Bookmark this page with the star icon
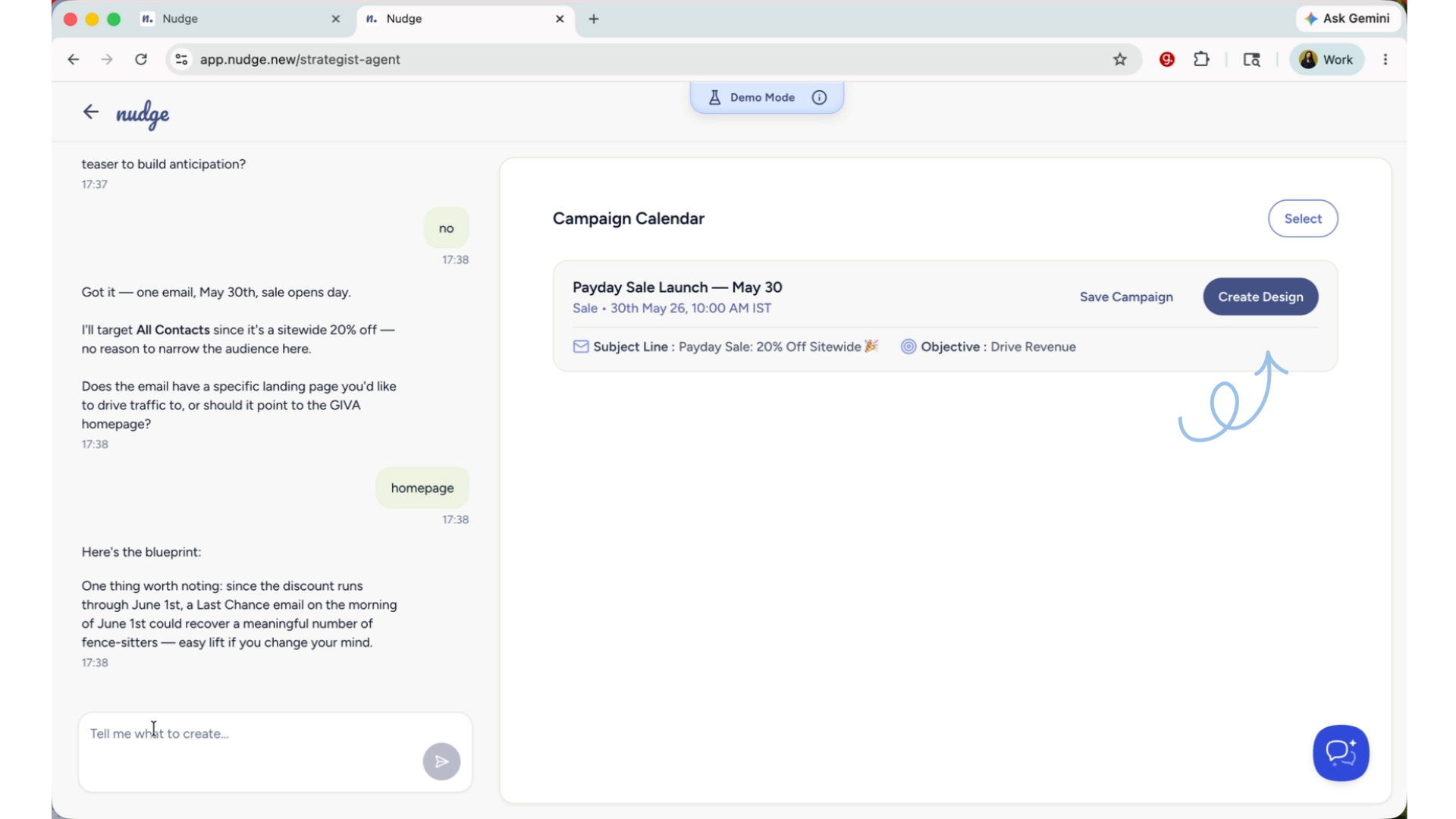 1120,59
